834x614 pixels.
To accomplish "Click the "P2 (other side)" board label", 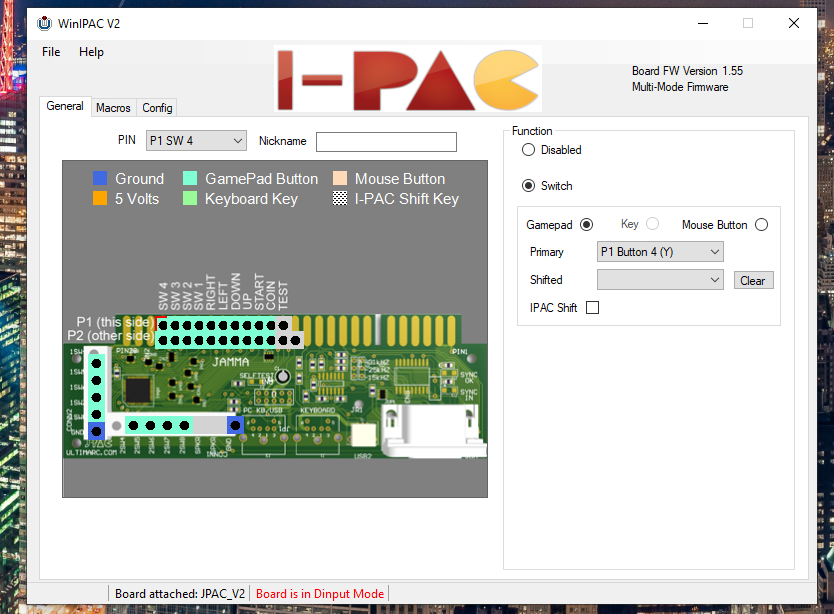I will point(111,336).
